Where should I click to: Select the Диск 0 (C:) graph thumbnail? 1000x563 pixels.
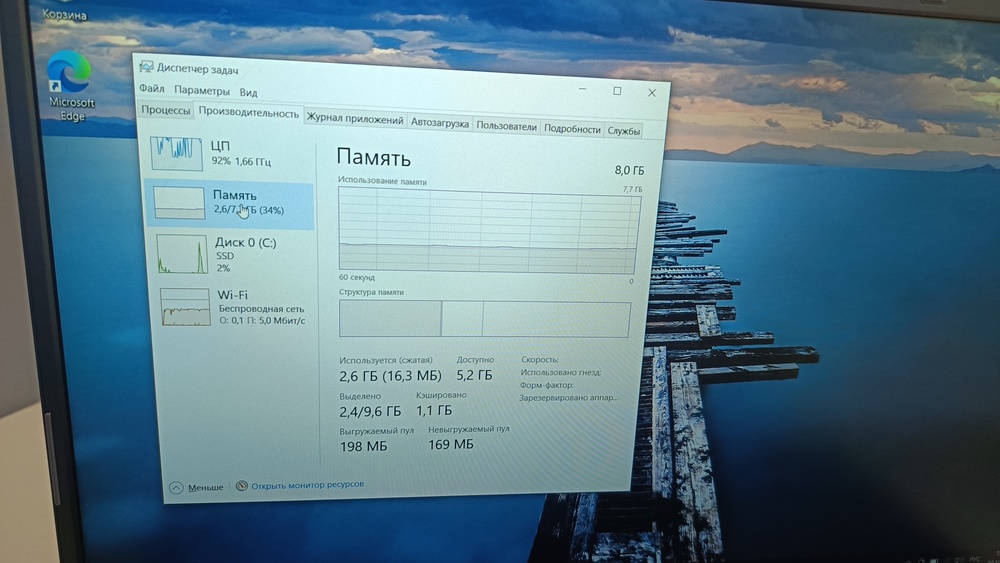pyautogui.click(x=182, y=254)
